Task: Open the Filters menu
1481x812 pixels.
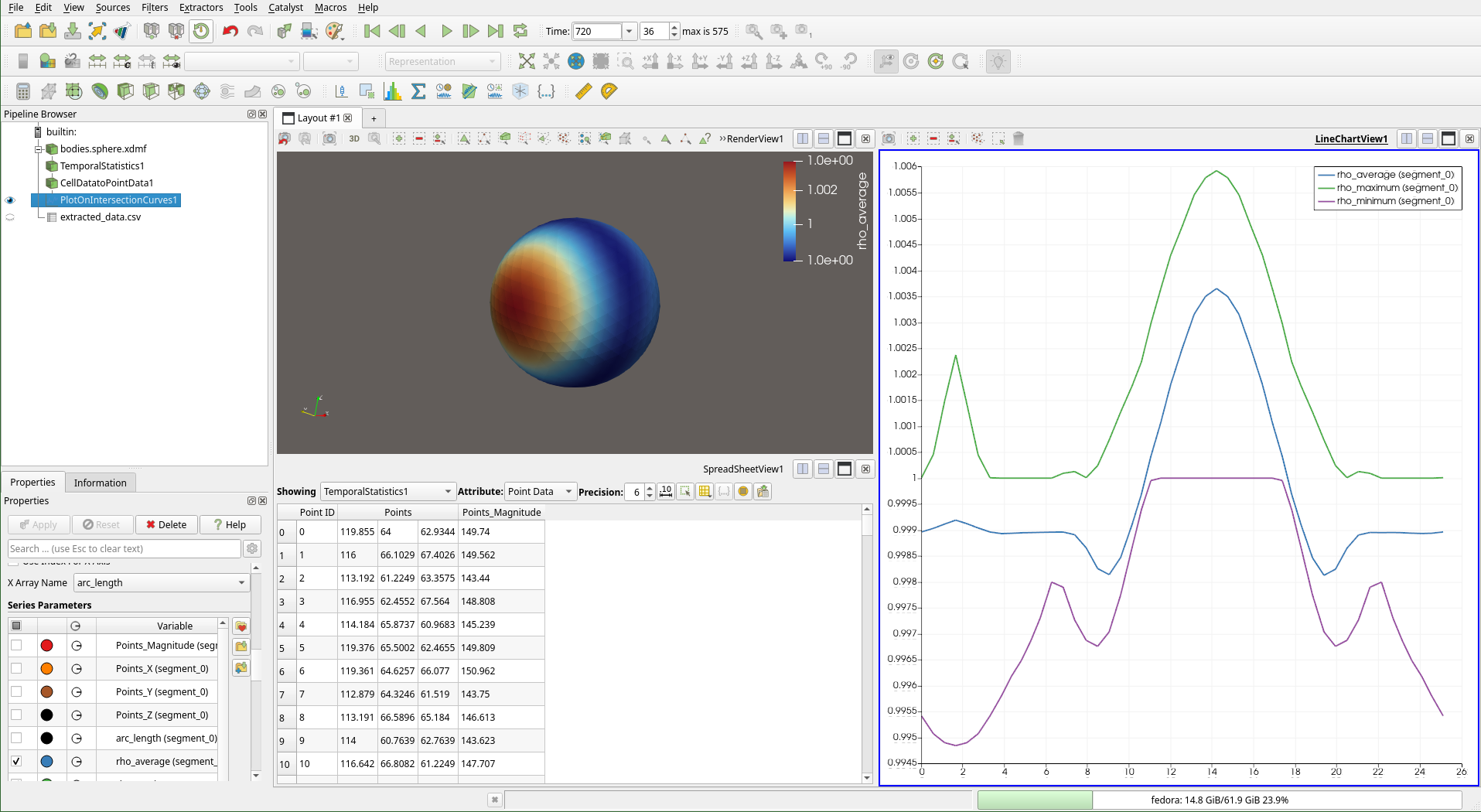Action: click(155, 8)
